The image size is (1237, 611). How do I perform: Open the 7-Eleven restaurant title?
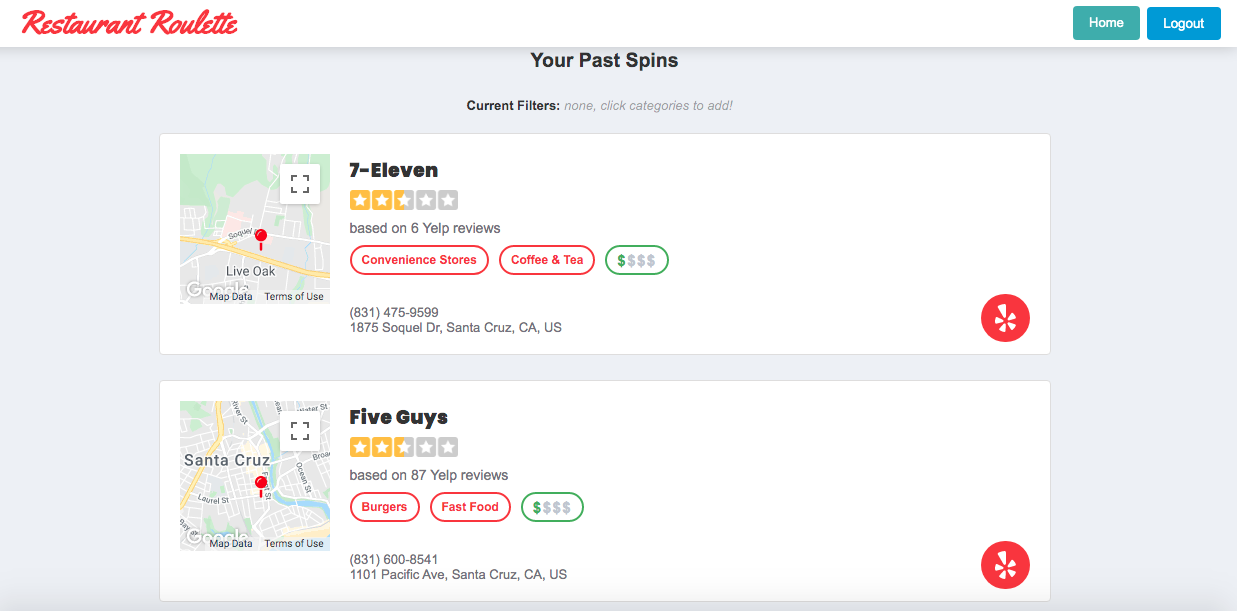coord(393,170)
